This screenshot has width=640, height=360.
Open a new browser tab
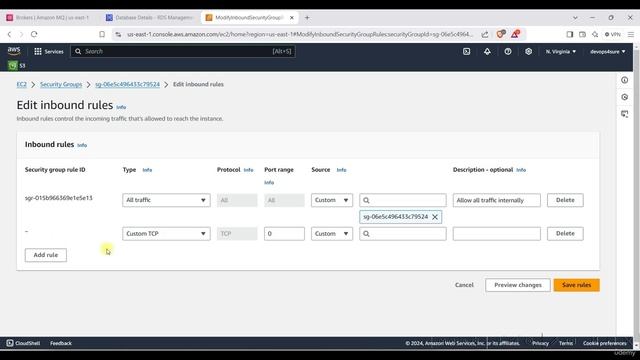point(307,18)
